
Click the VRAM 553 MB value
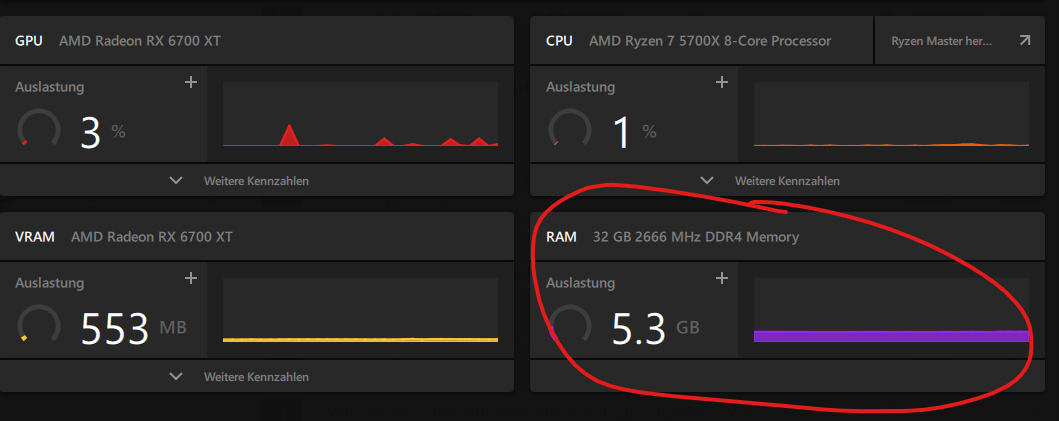point(134,328)
